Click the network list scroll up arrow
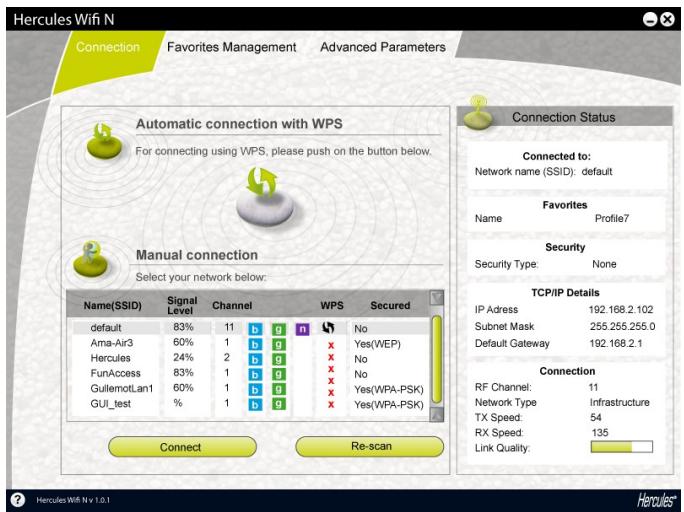Viewport: 684px width, 512px height. coord(436,297)
